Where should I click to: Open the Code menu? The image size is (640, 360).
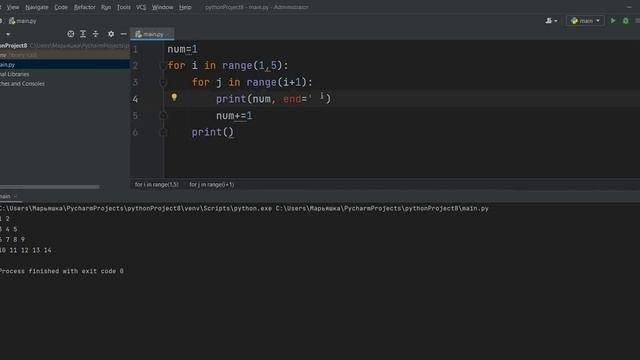pos(61,7)
